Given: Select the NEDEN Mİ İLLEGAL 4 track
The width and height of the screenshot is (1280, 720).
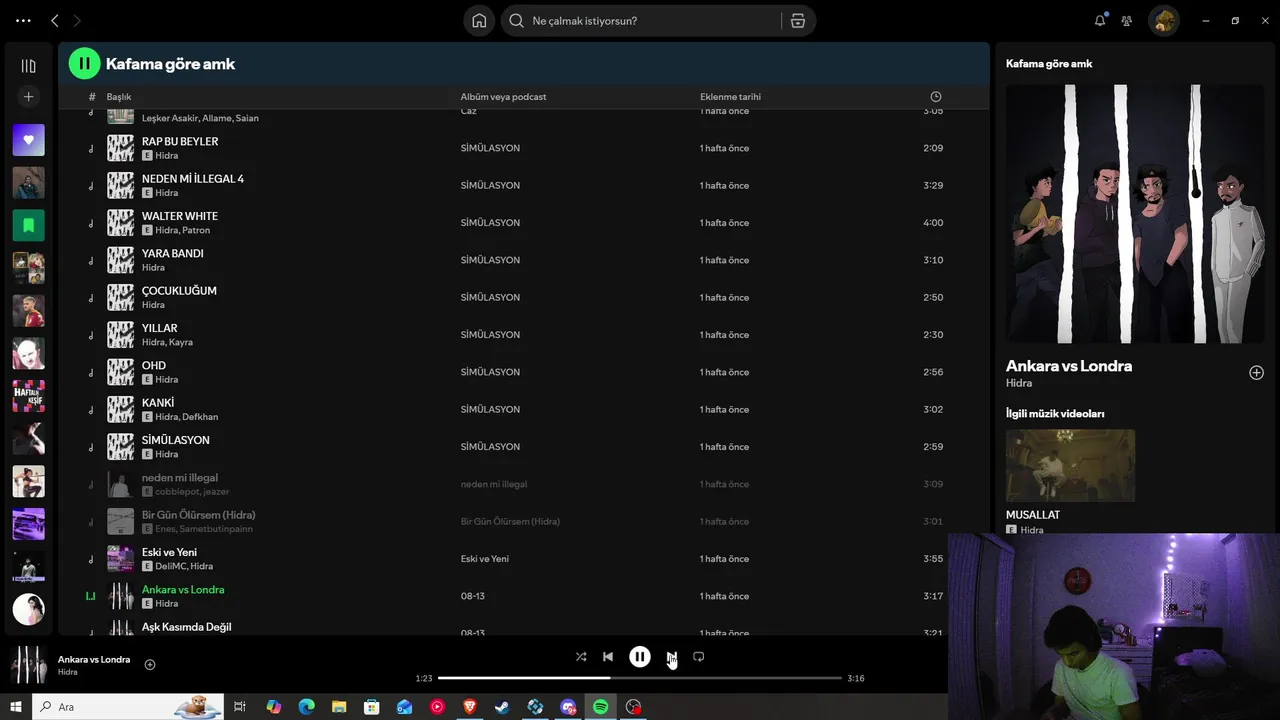Looking at the screenshot, I should tap(193, 179).
